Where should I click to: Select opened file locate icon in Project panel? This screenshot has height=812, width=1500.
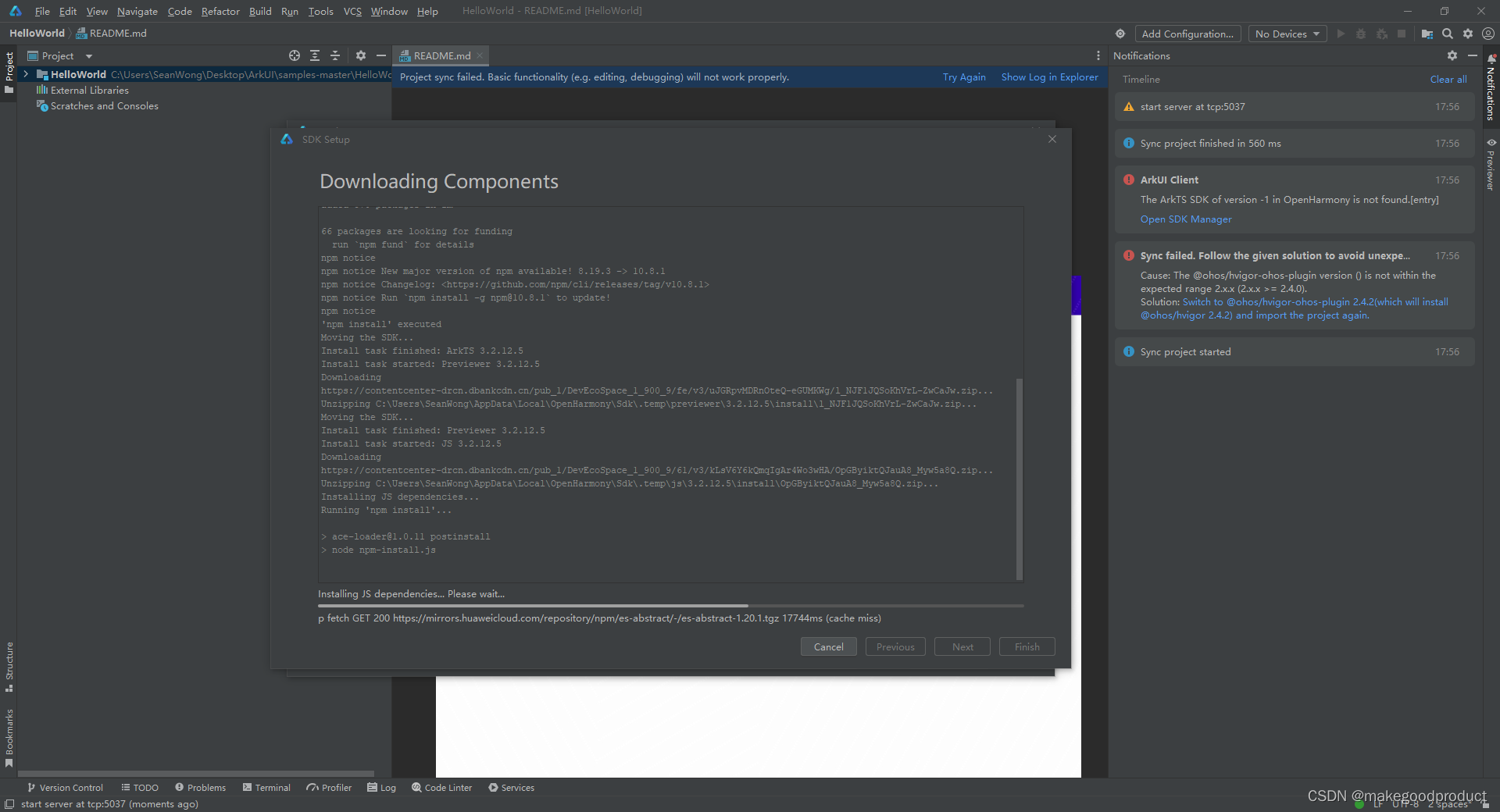click(295, 55)
